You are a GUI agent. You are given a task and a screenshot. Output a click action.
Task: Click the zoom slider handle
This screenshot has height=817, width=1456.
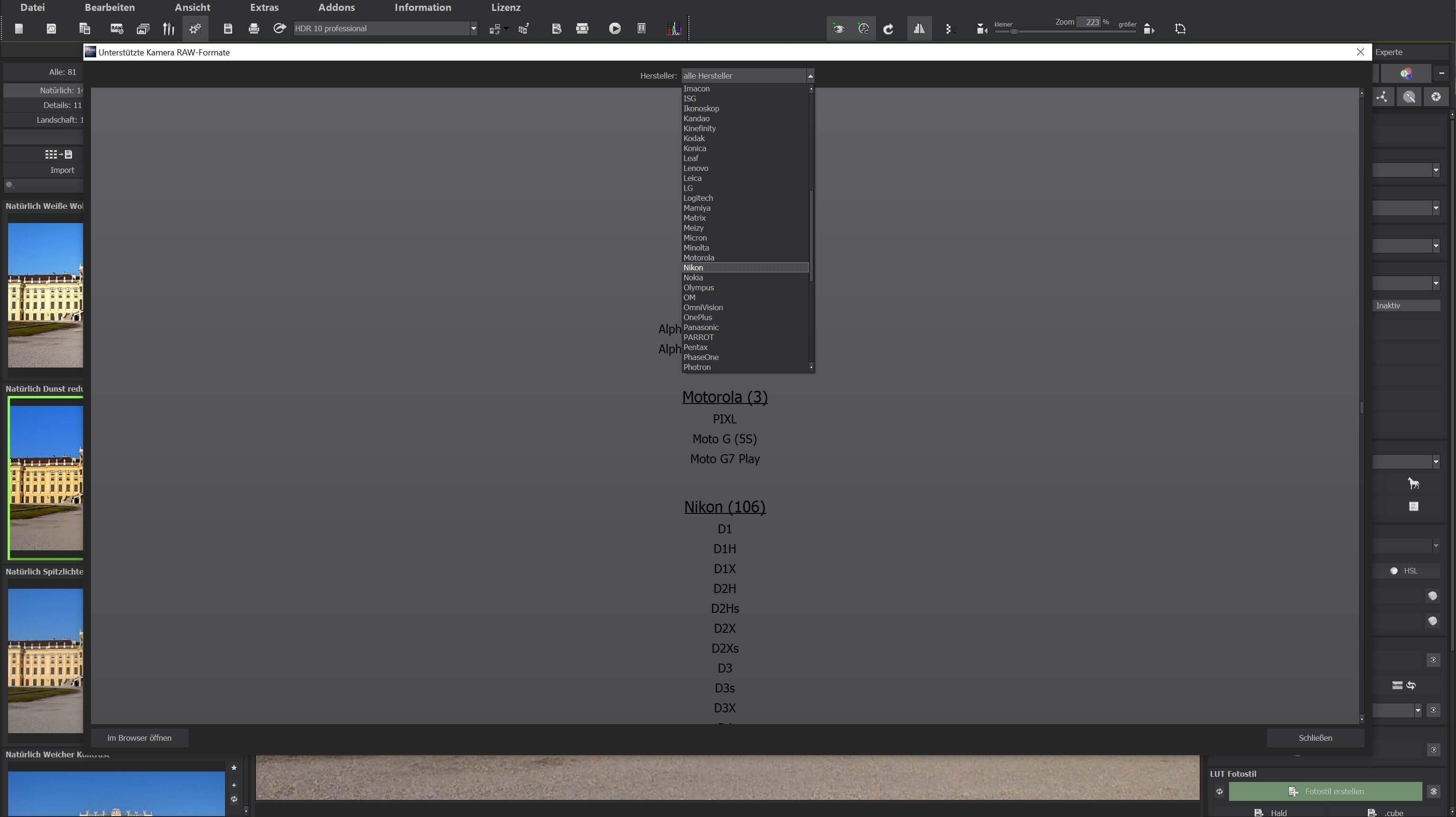[1014, 31]
